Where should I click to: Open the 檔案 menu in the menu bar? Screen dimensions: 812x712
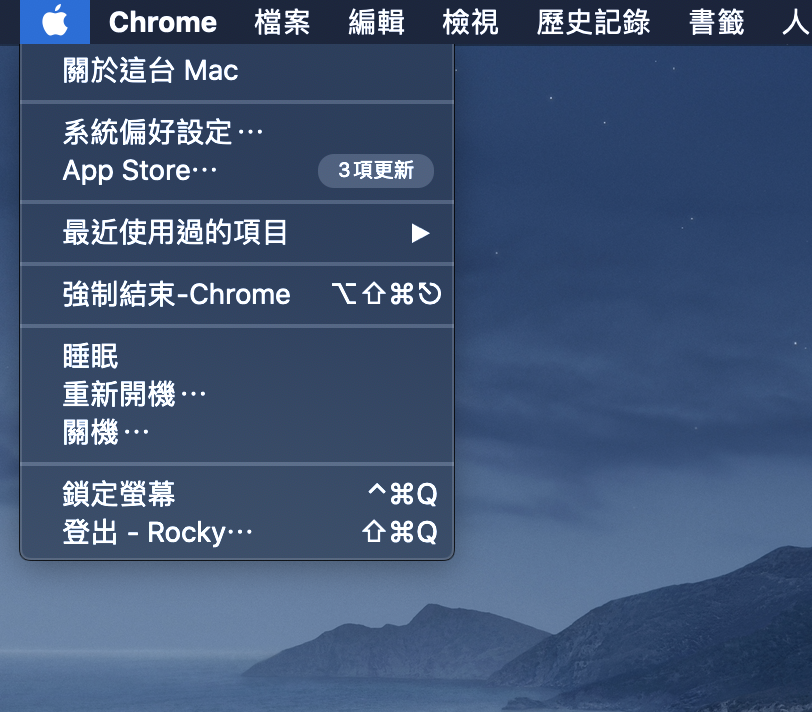[282, 21]
